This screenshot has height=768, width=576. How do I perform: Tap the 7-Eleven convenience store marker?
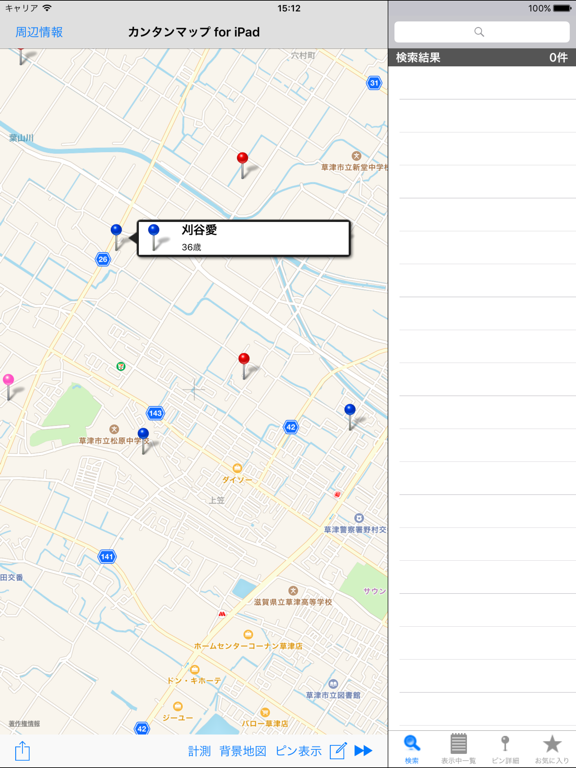tap(120, 366)
